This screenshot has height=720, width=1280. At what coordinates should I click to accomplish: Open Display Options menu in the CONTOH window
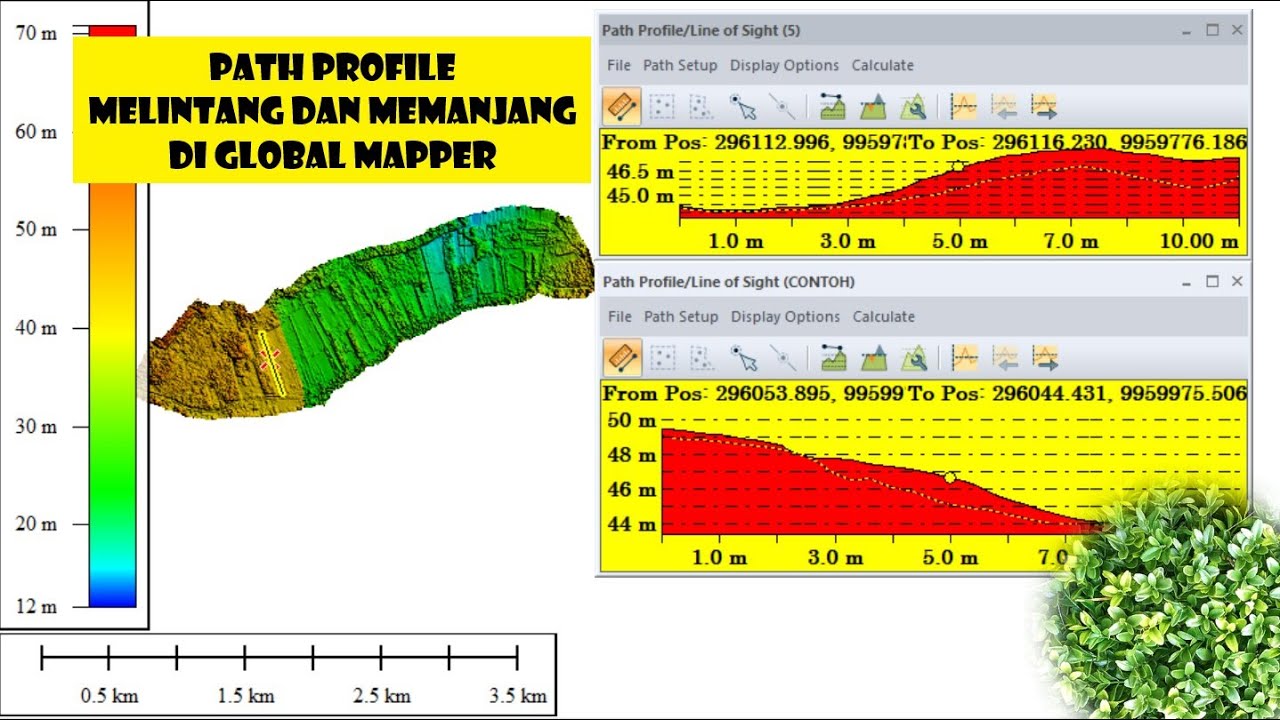(785, 316)
